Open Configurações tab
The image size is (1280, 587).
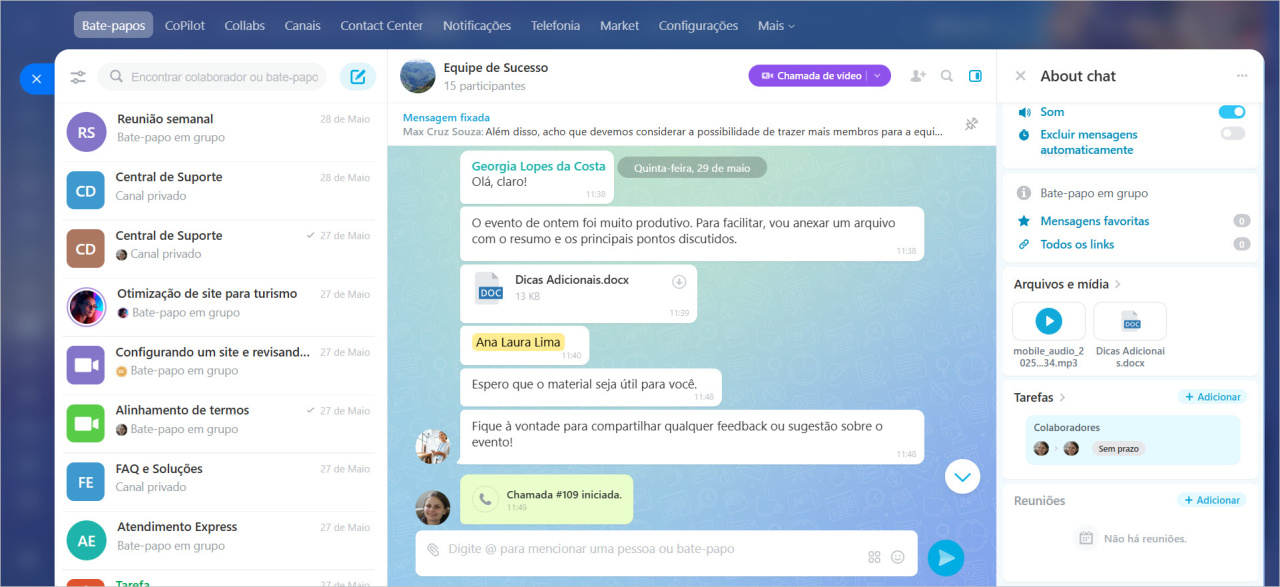(x=698, y=25)
